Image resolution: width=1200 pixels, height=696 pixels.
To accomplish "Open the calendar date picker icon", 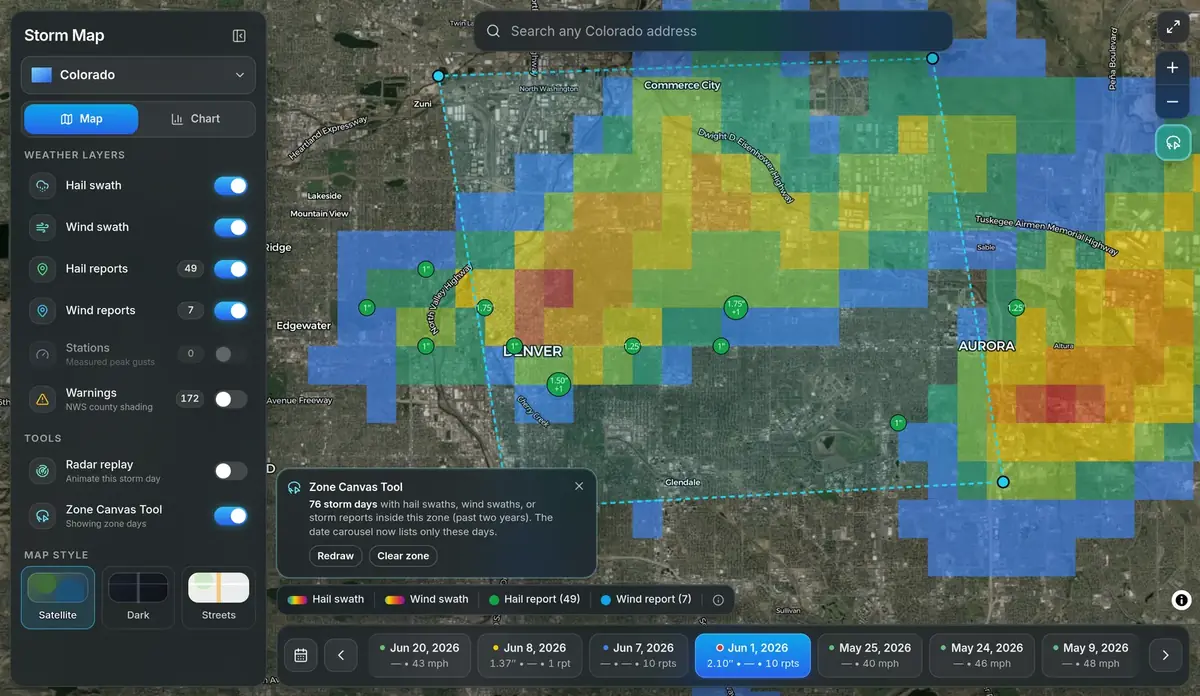I will 301,656.
